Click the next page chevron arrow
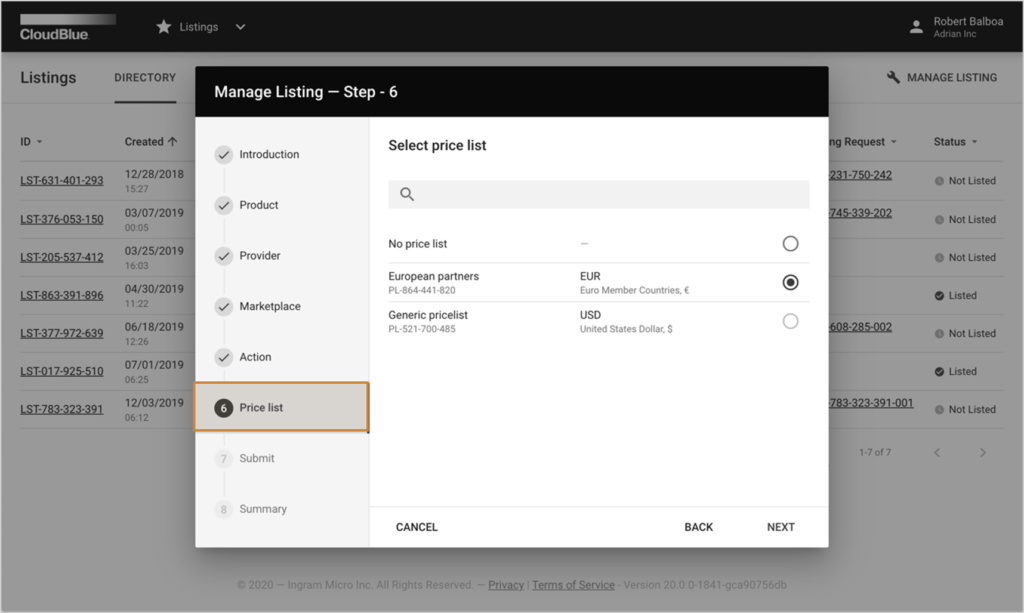This screenshot has width=1024, height=613. [983, 452]
